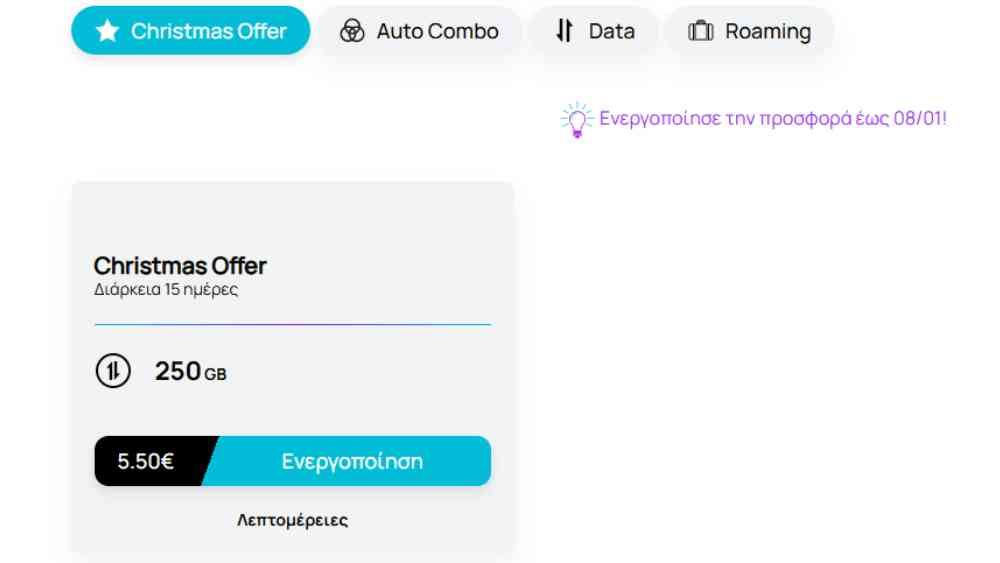The height and width of the screenshot is (563, 1000).
Task: Click the 5.50€ price label
Action: (145, 461)
